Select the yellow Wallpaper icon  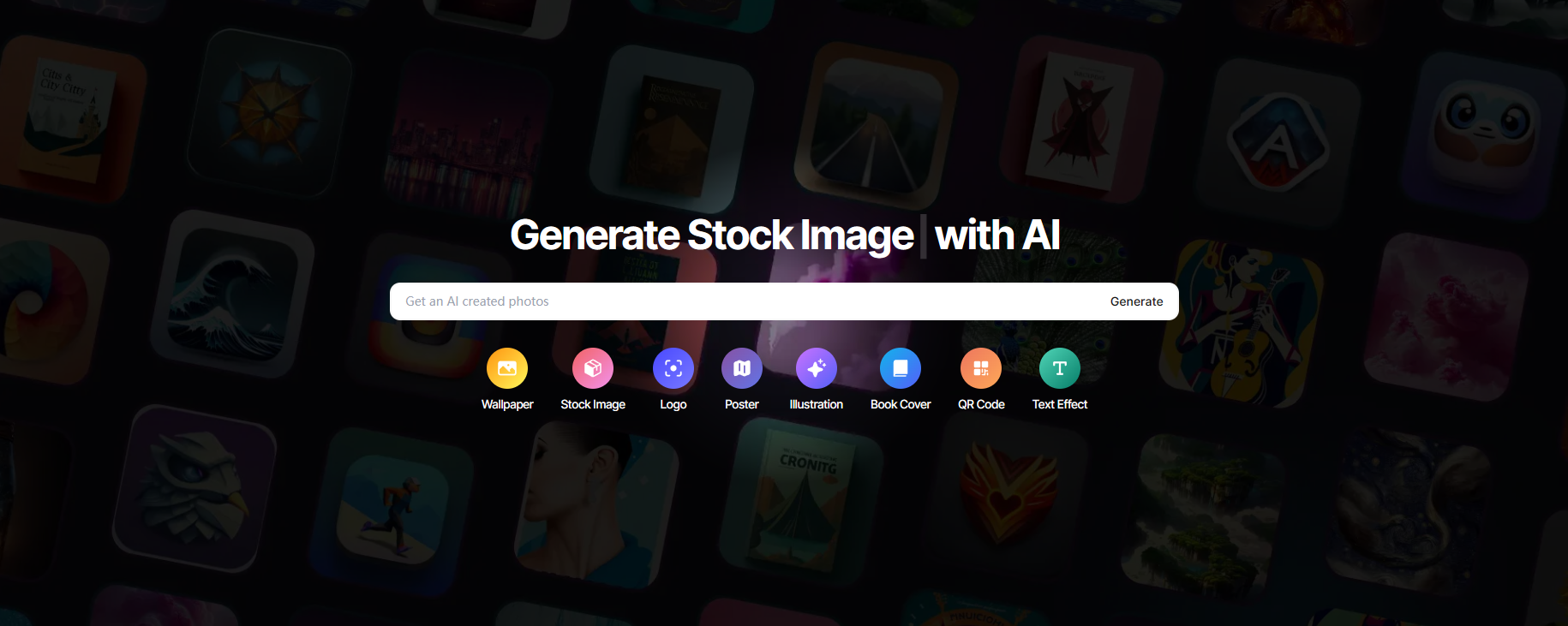point(507,368)
